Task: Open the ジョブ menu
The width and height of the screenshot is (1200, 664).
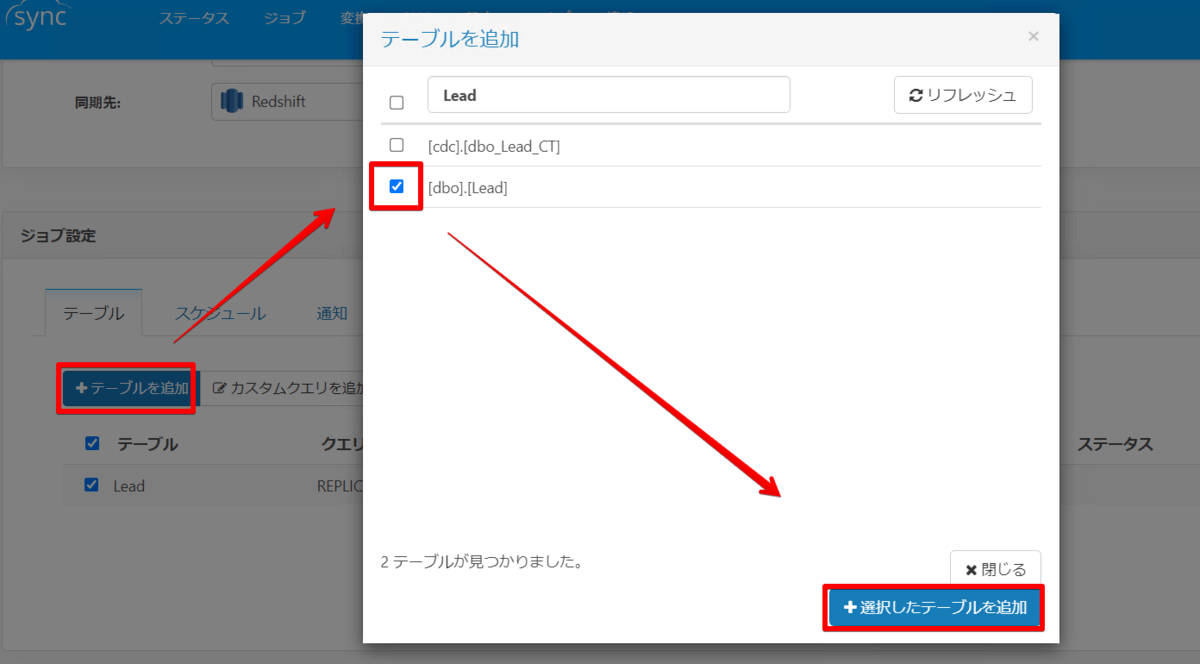Action: pos(284,17)
